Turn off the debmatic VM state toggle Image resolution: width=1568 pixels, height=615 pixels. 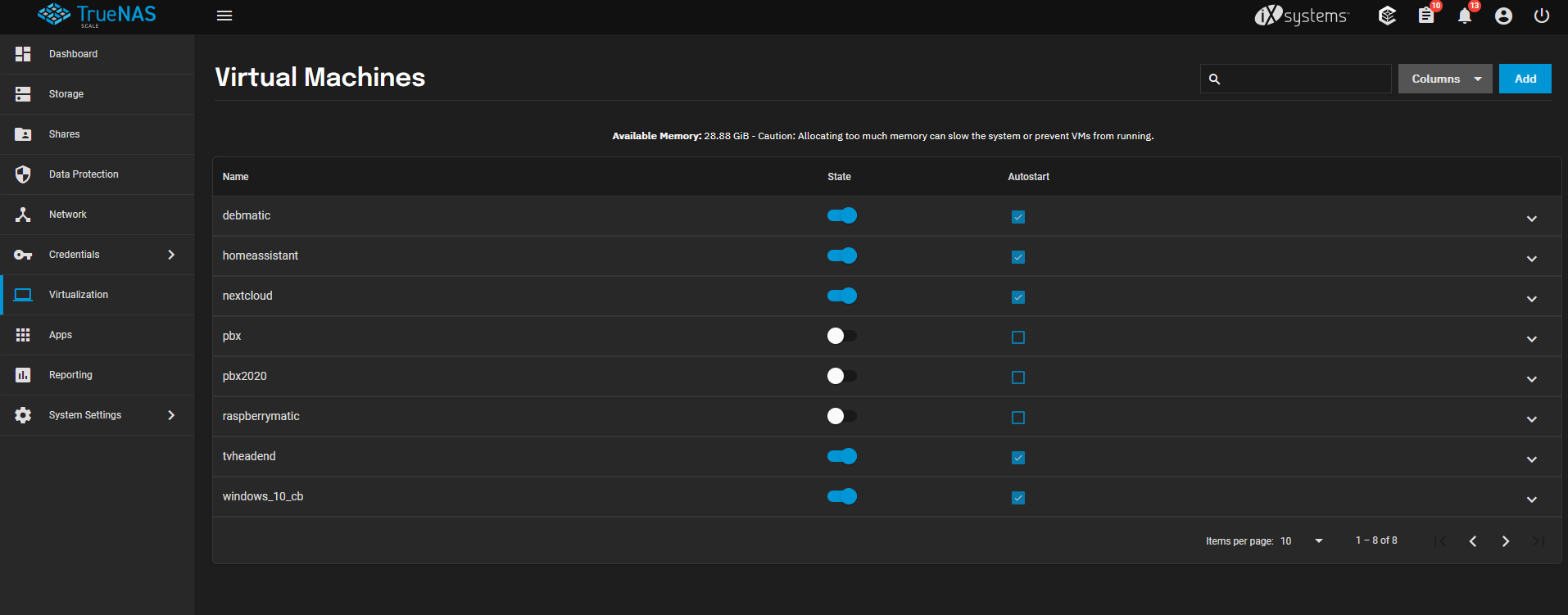(842, 215)
